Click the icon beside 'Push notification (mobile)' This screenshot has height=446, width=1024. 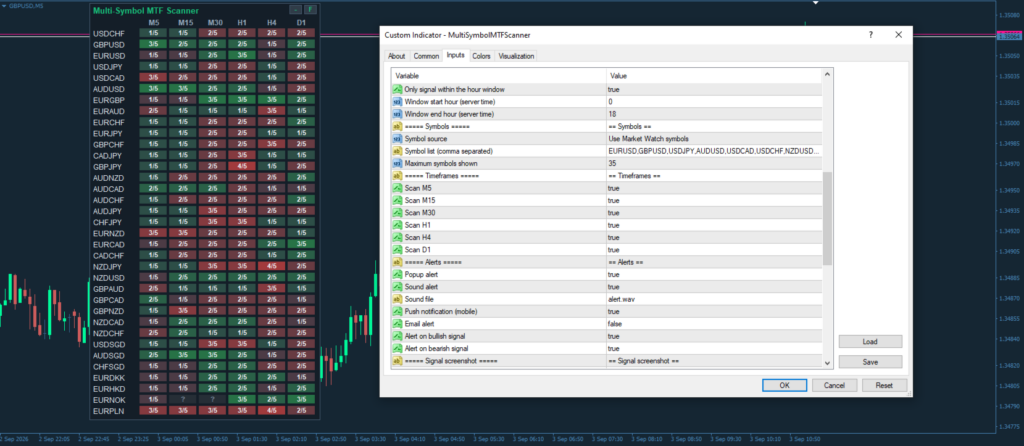point(397,311)
